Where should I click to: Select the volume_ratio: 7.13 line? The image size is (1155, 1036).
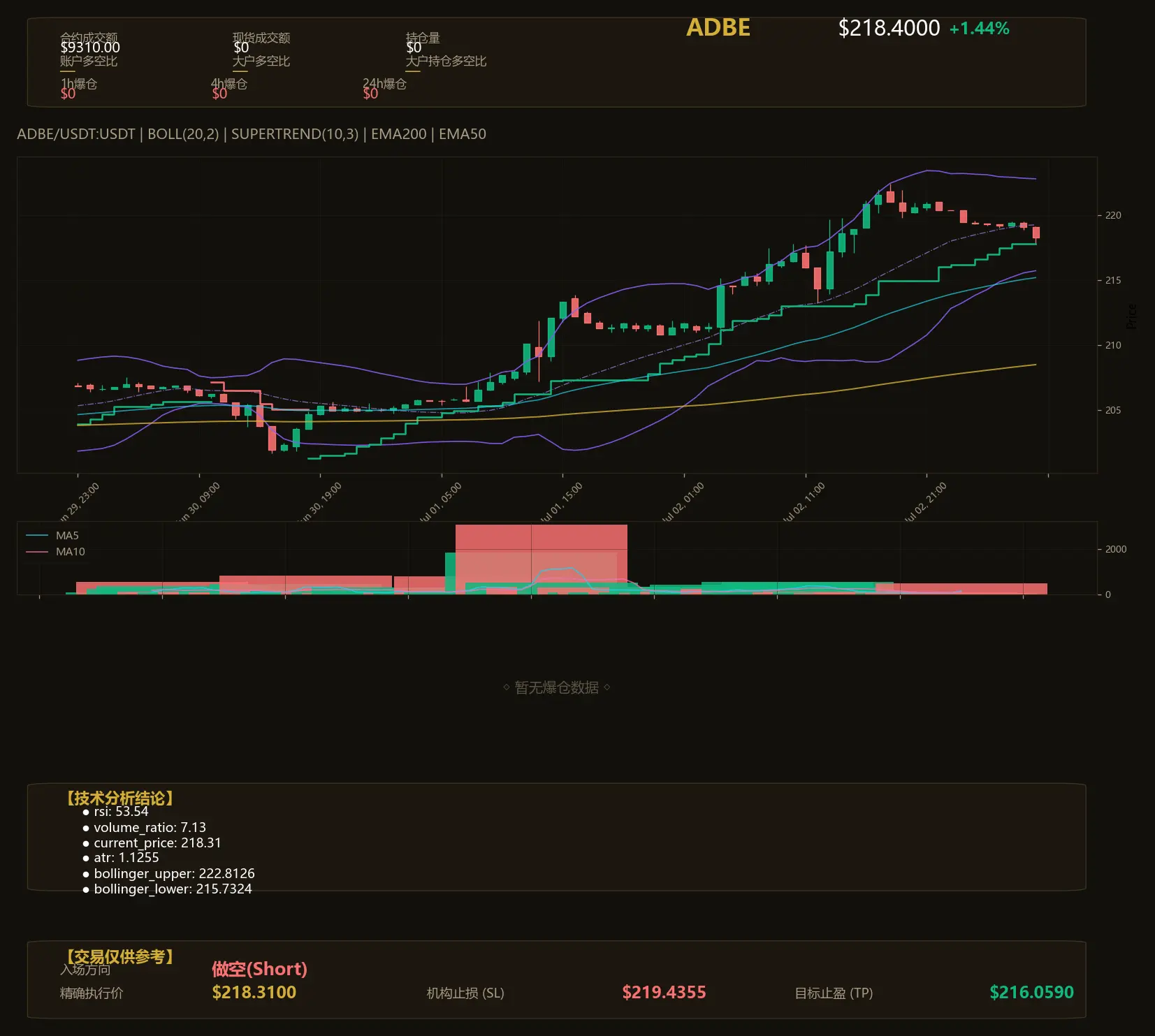click(x=150, y=827)
